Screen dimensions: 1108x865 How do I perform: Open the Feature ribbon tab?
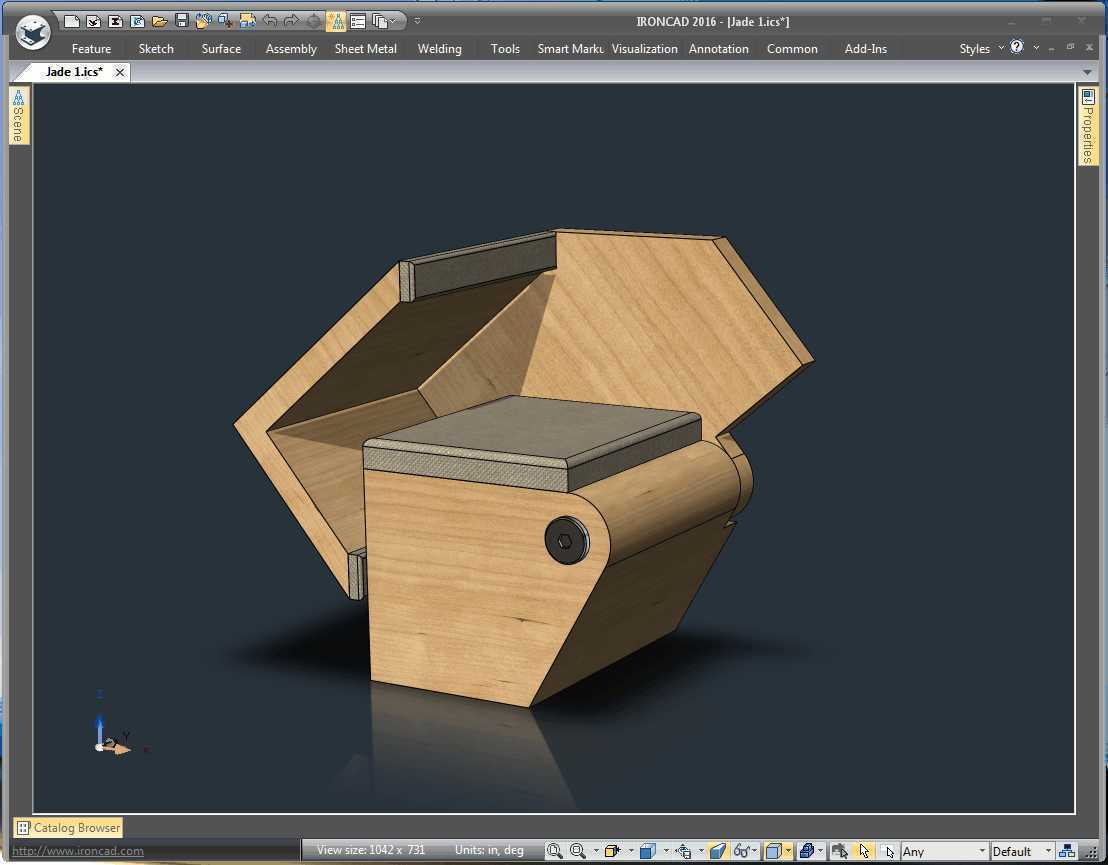click(91, 49)
